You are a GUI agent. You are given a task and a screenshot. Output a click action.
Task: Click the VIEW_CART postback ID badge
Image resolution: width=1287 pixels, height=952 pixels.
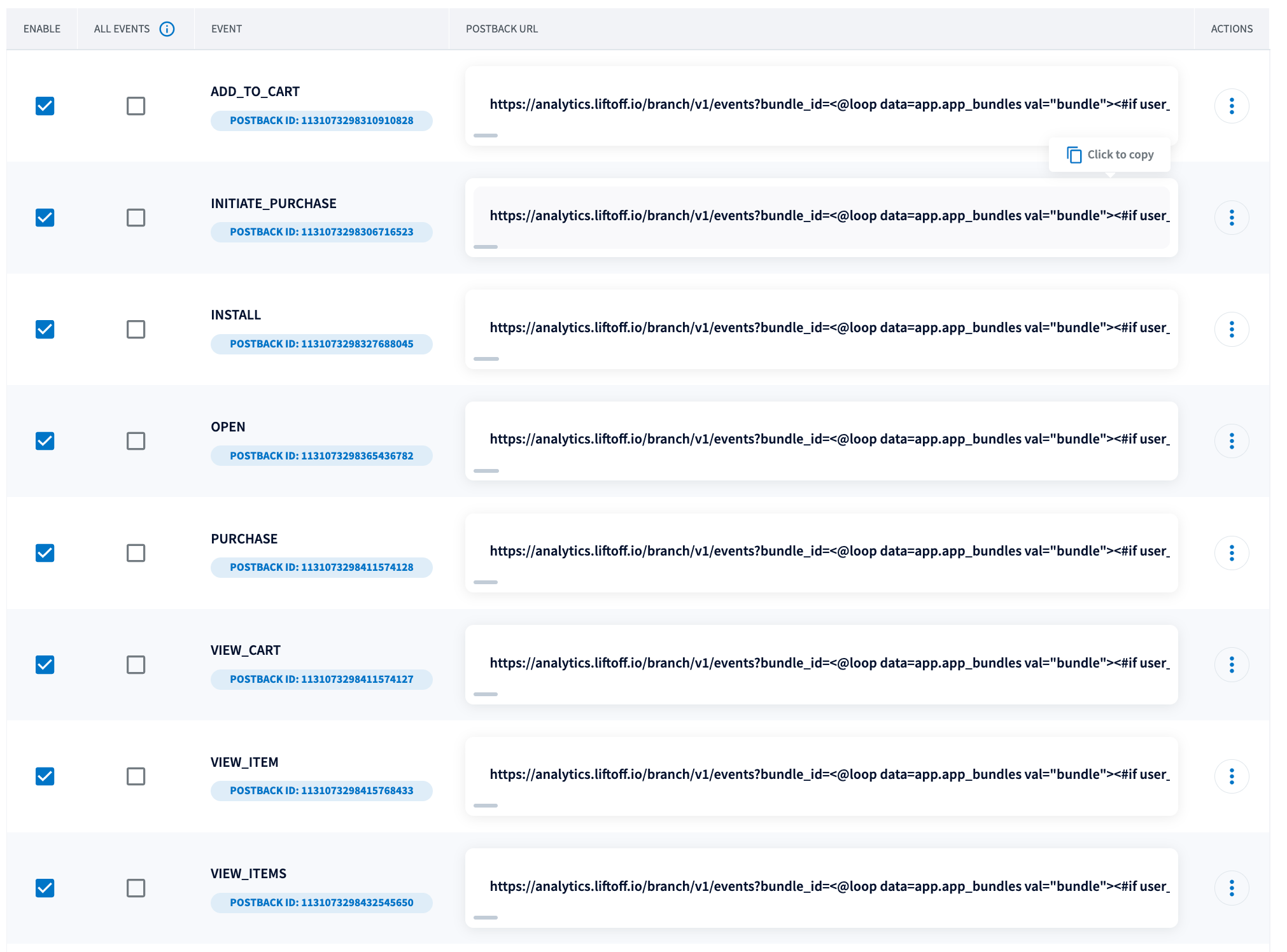click(321, 680)
